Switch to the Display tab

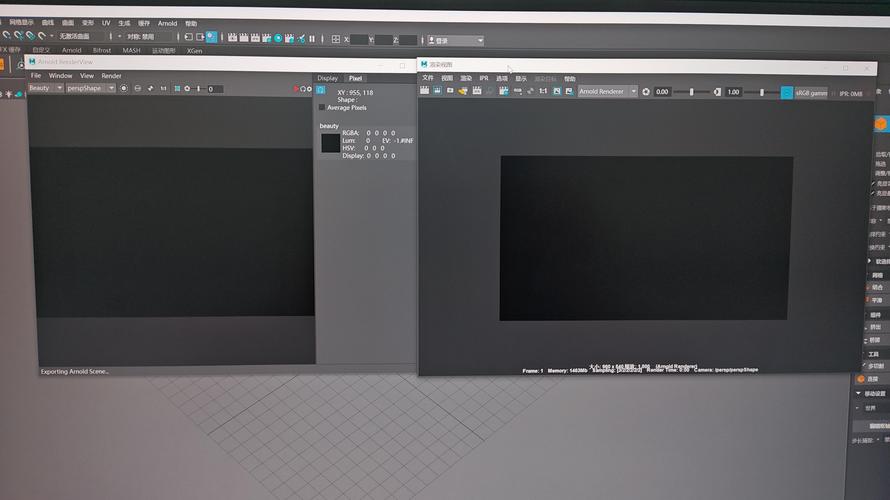(x=328, y=78)
